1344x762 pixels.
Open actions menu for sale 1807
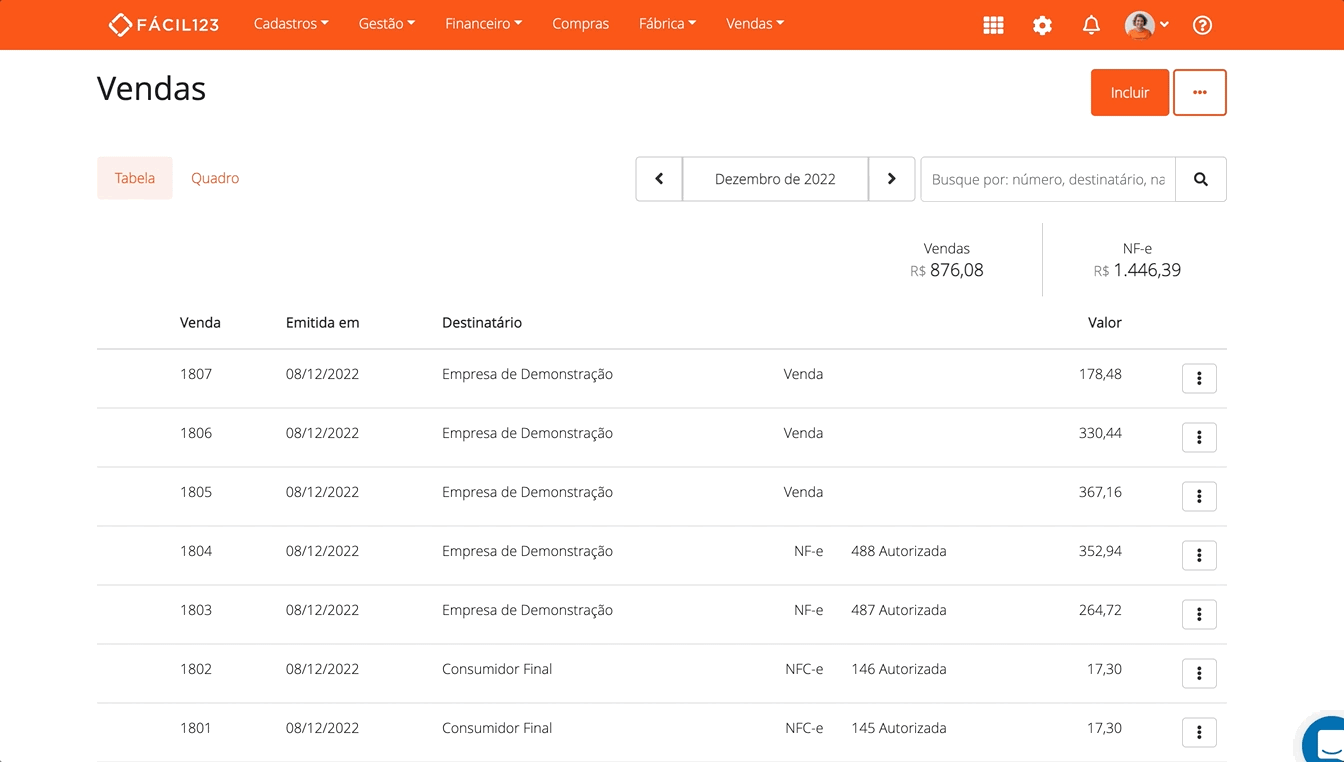(1199, 379)
